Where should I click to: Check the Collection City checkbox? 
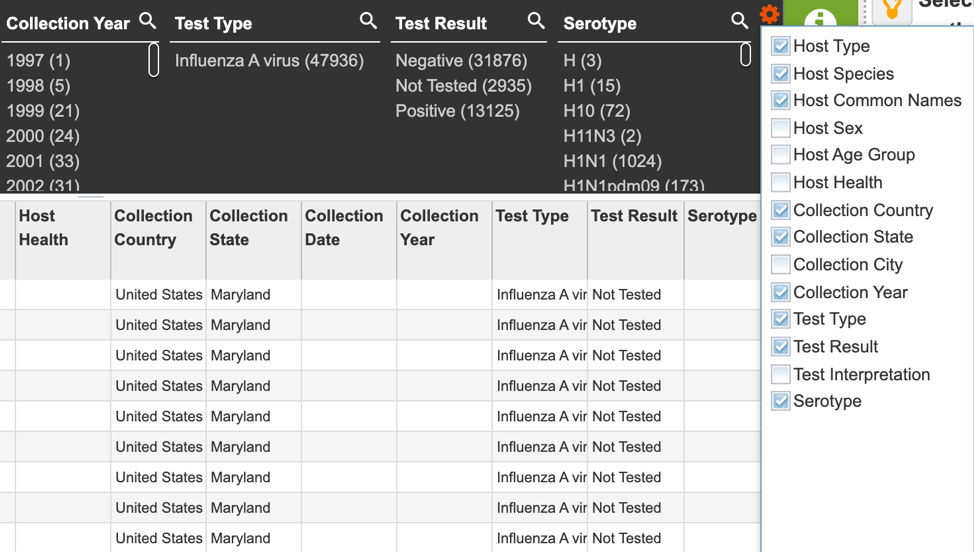780,265
